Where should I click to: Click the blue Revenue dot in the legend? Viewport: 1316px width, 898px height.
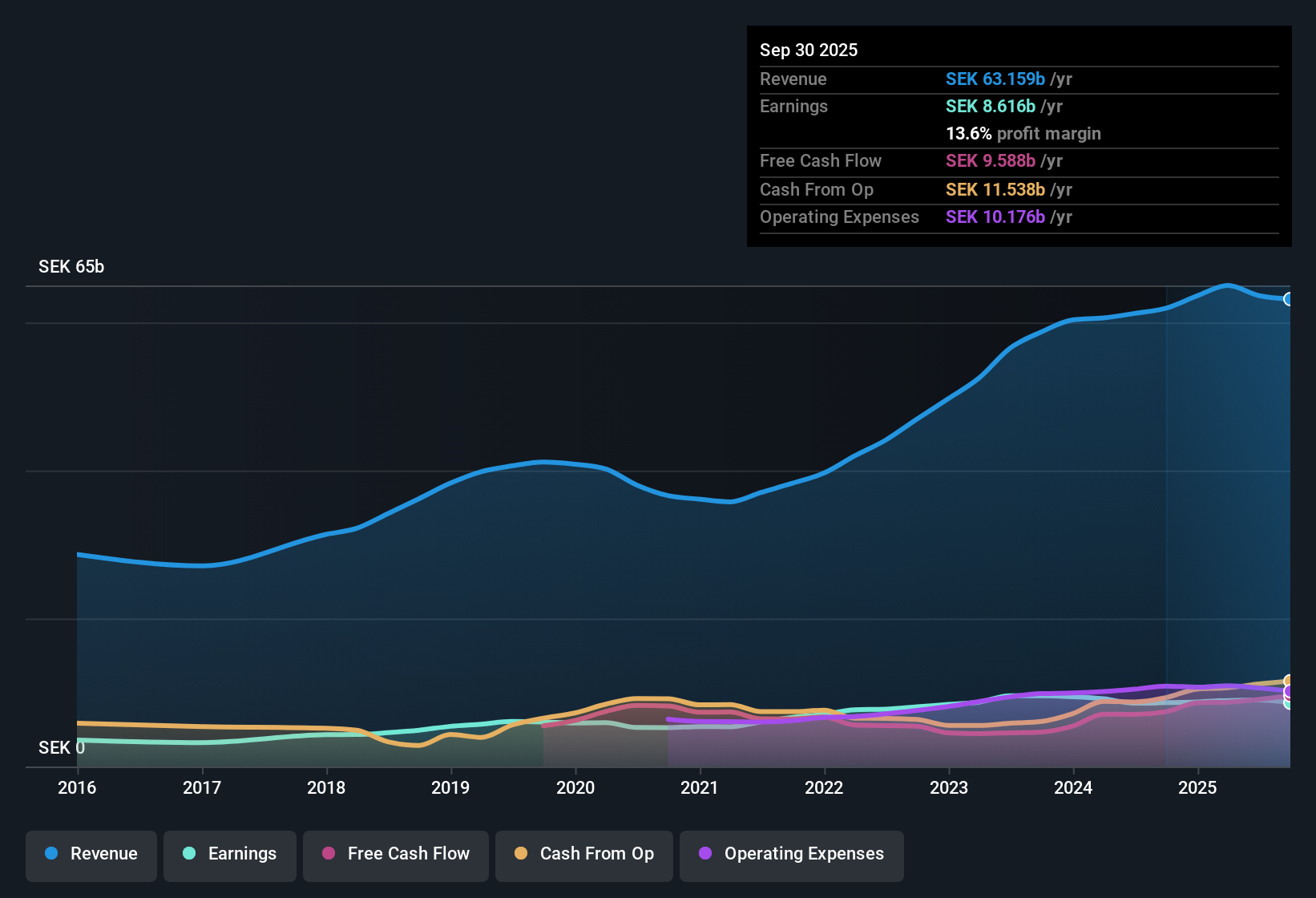click(x=50, y=854)
